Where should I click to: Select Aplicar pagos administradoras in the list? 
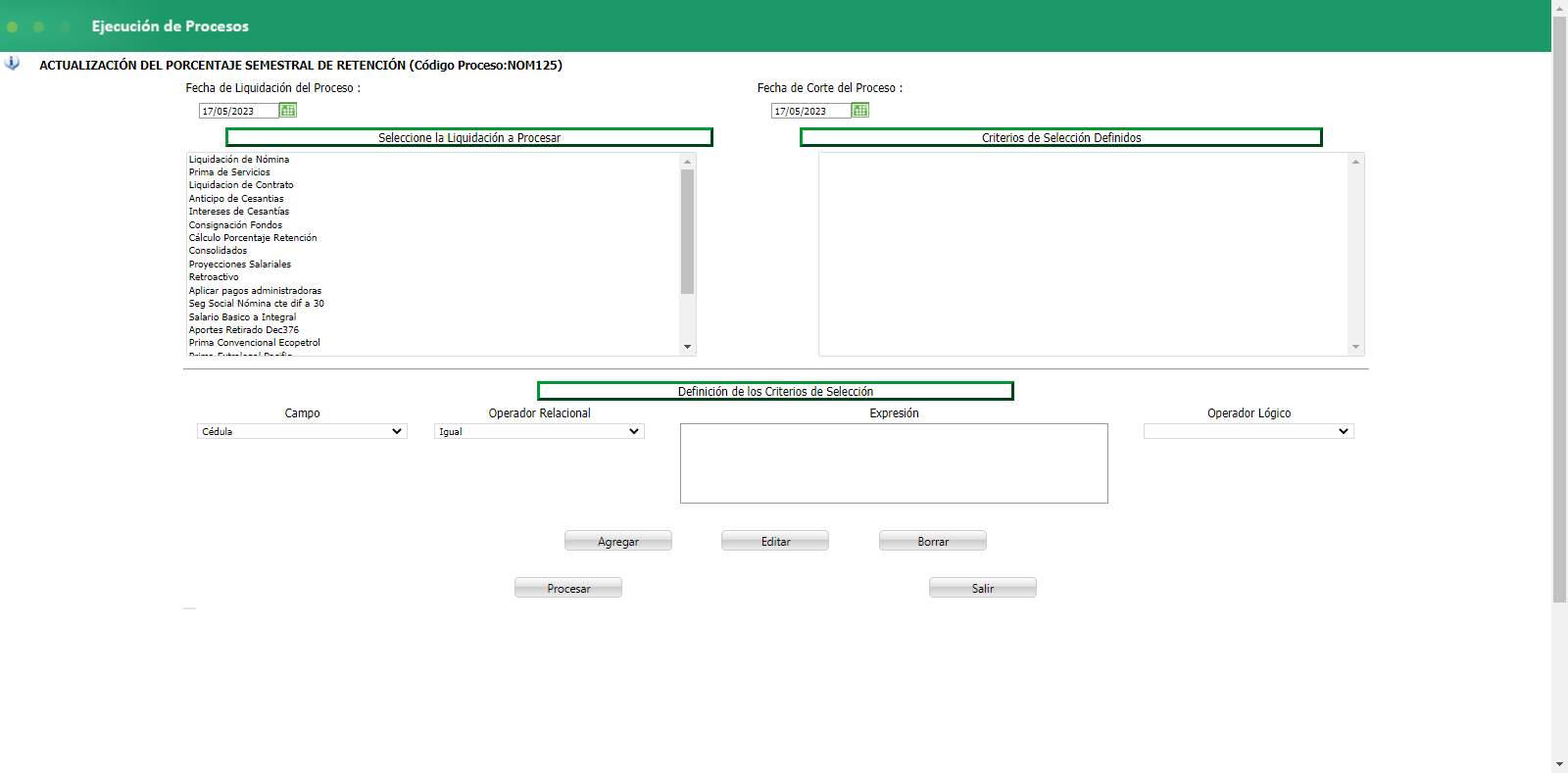pos(432,291)
